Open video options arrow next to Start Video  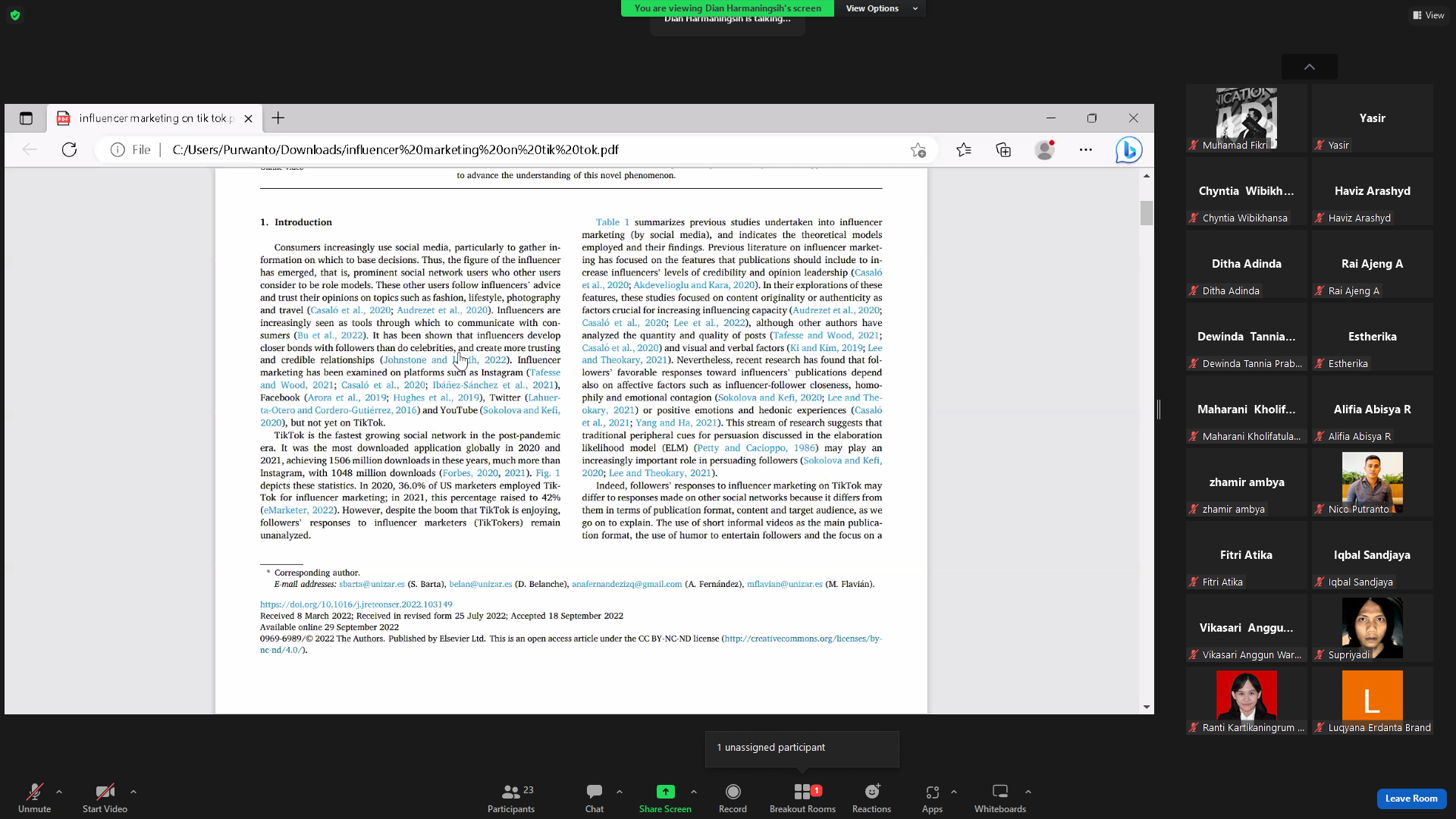(133, 792)
